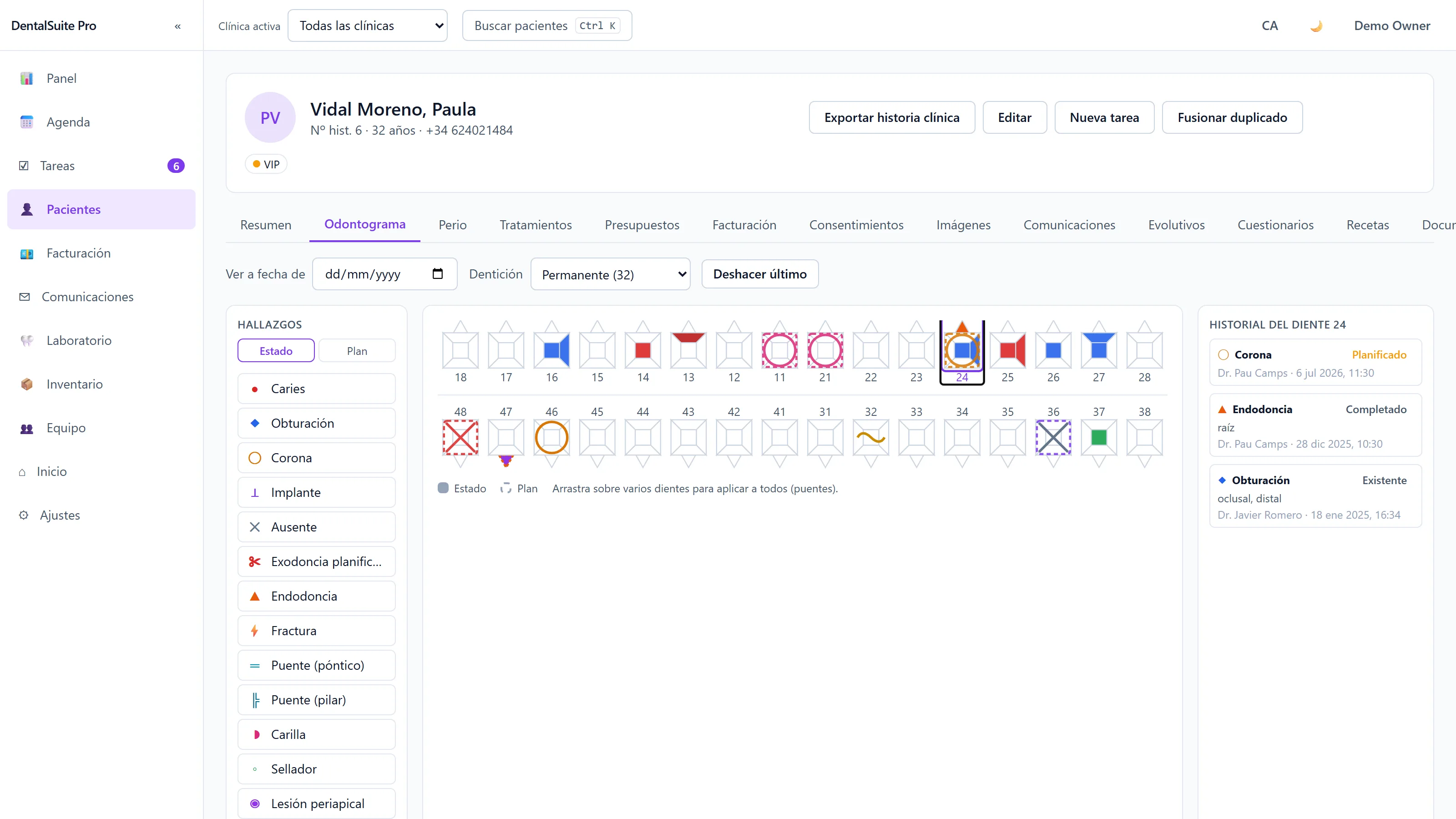Select the Caries finding tool
This screenshot has height=819, width=1456.
pyautogui.click(x=317, y=389)
